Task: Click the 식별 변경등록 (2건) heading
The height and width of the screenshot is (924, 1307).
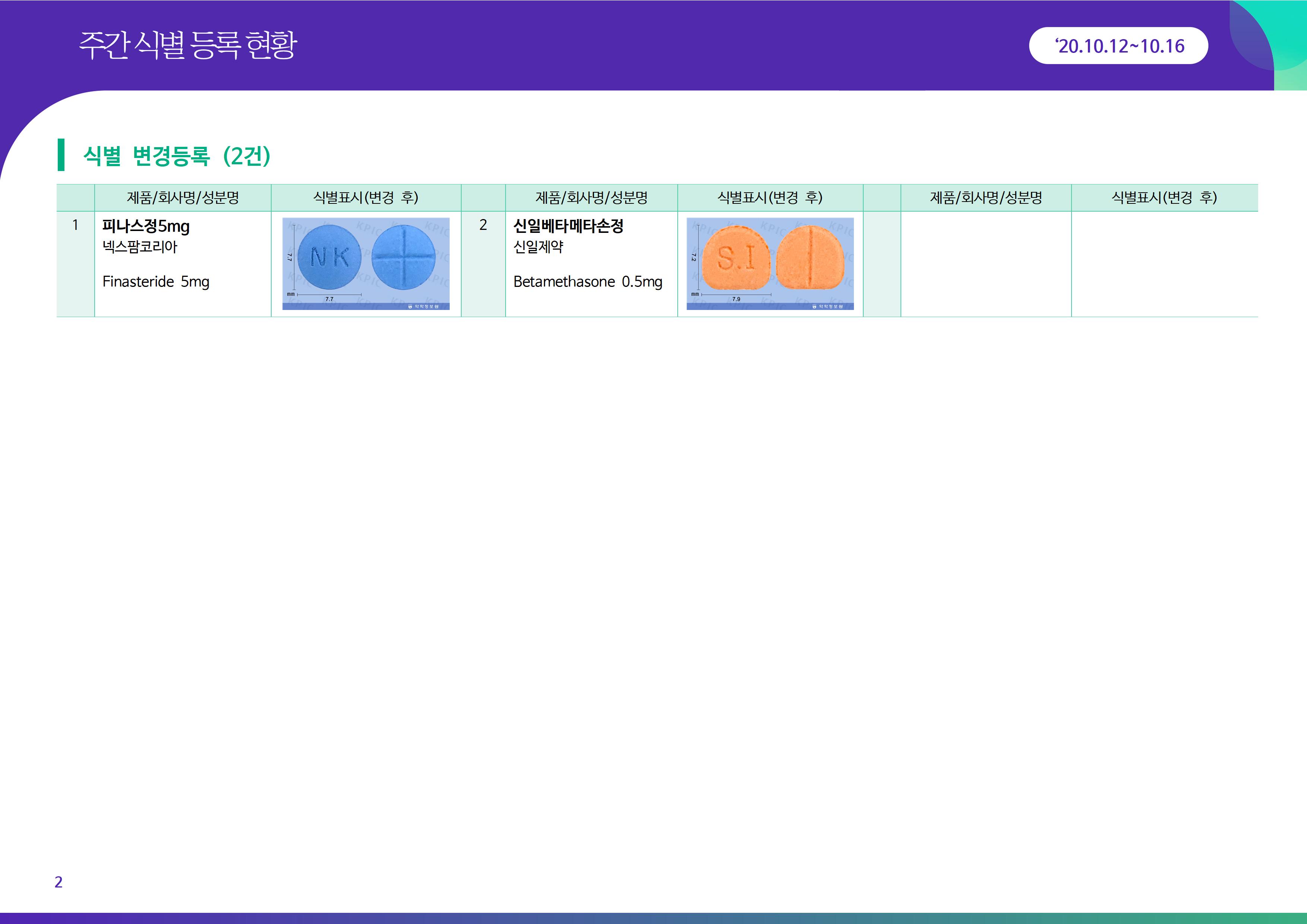Action: coord(177,155)
